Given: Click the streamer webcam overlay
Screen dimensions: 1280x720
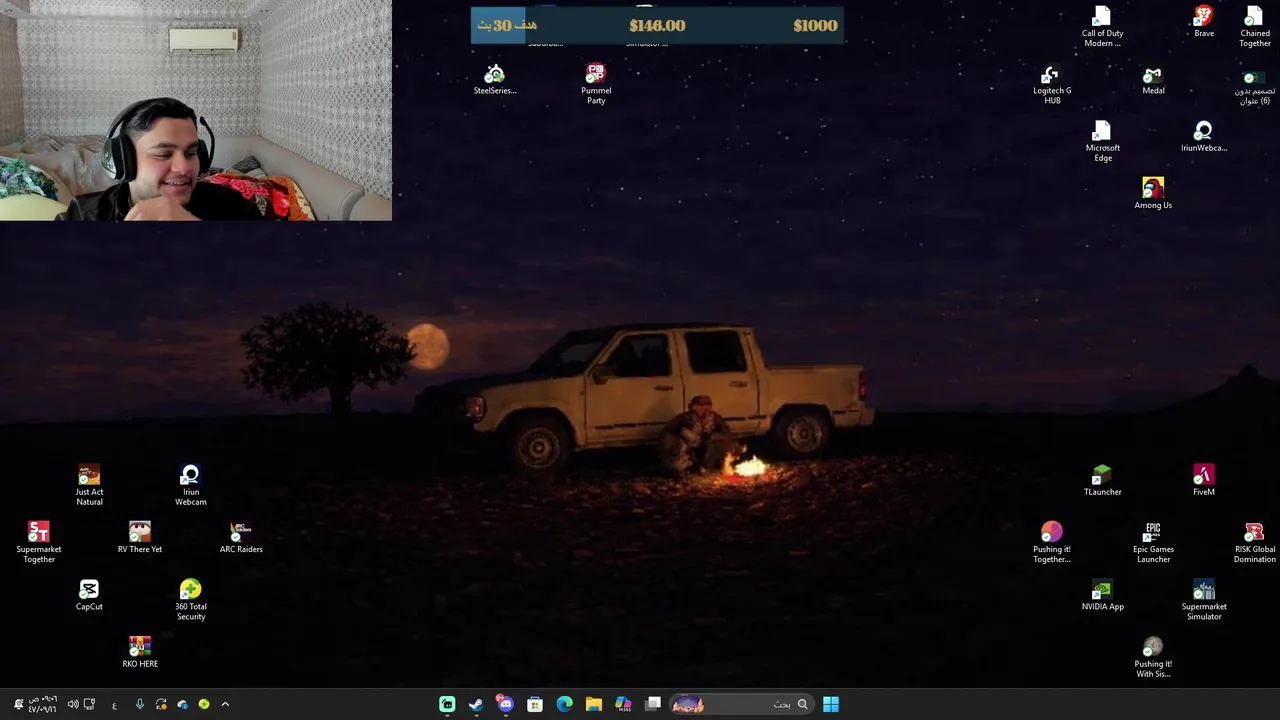Looking at the screenshot, I should [196, 110].
